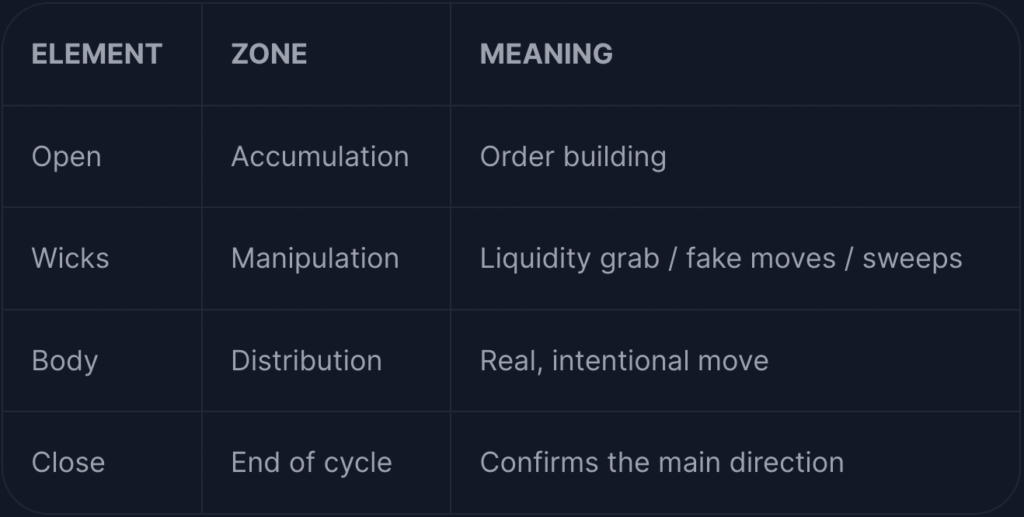Click the Real, intentional move text

click(624, 361)
